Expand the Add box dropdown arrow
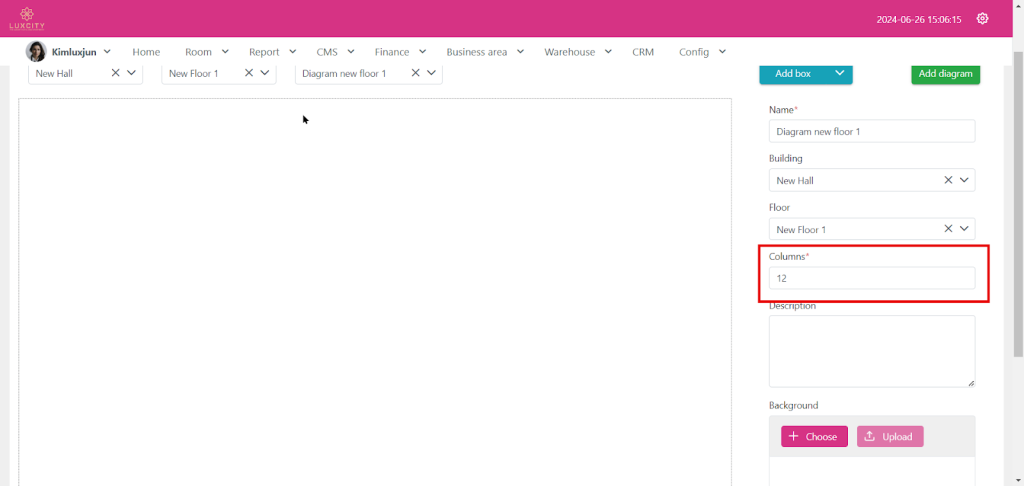Viewport: 1024px width, 486px height. 839,73
